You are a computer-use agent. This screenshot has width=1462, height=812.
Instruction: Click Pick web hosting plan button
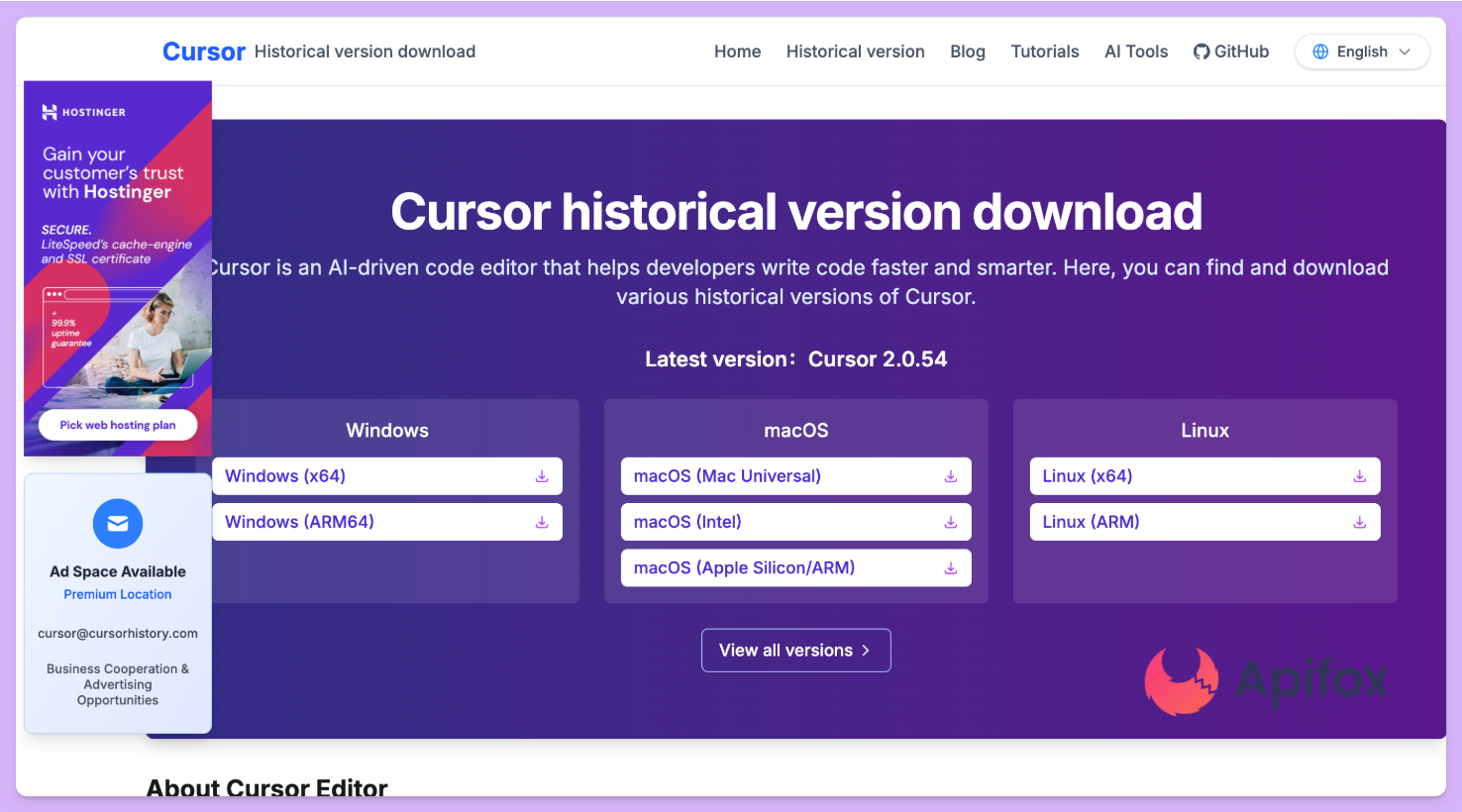point(118,425)
